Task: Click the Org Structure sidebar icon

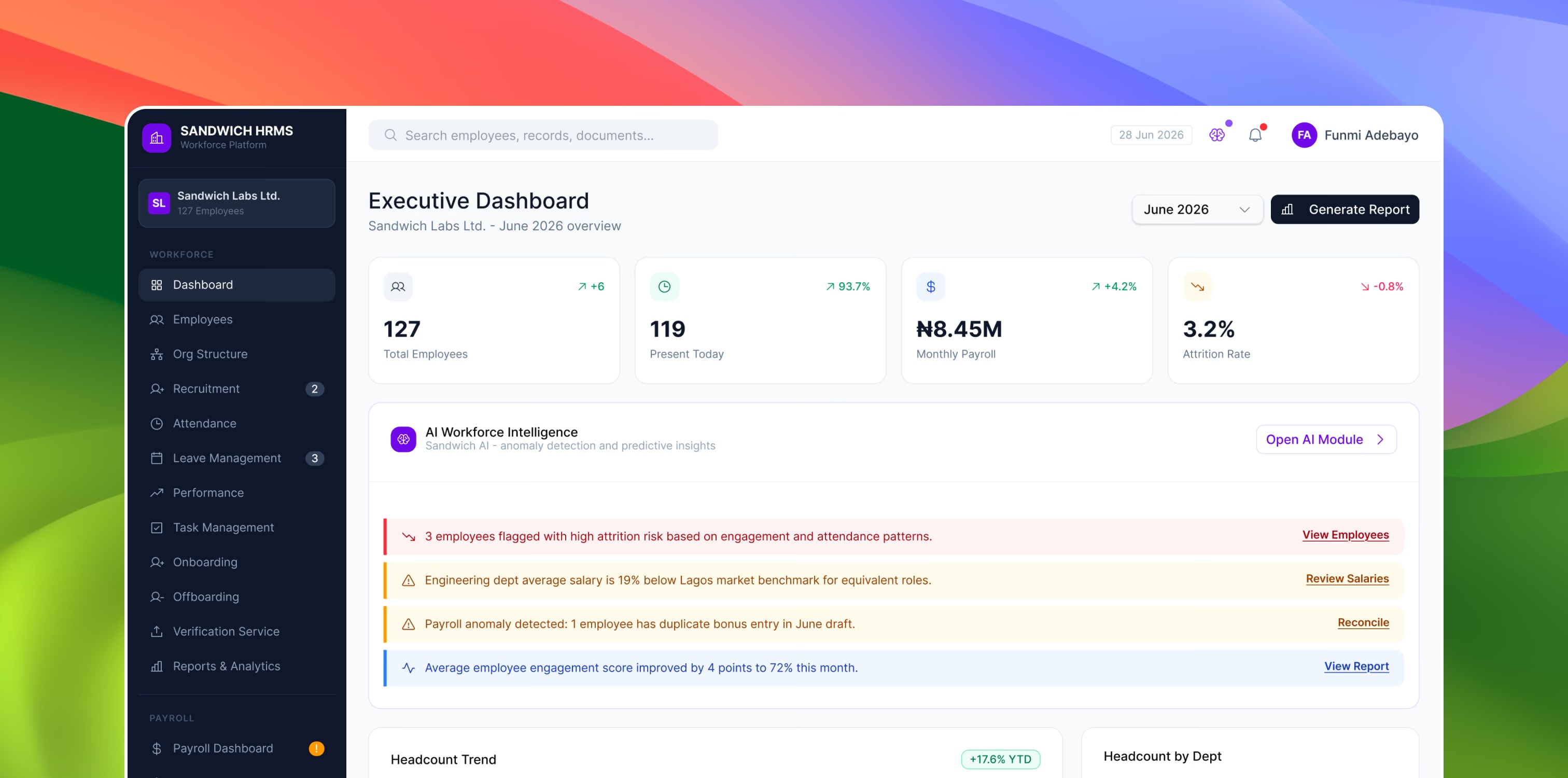Action: [x=157, y=354]
